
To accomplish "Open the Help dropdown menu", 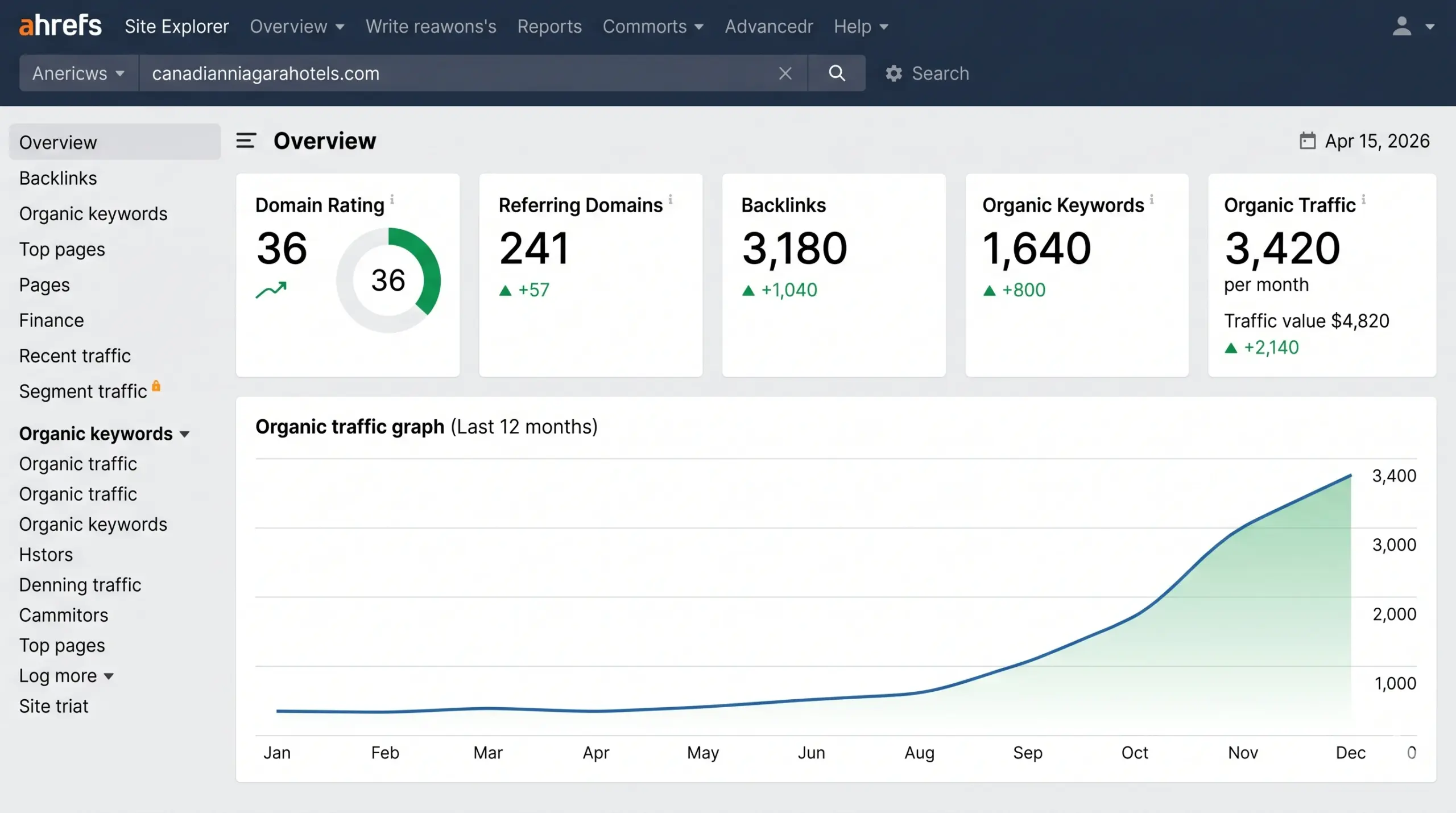I will [x=861, y=26].
